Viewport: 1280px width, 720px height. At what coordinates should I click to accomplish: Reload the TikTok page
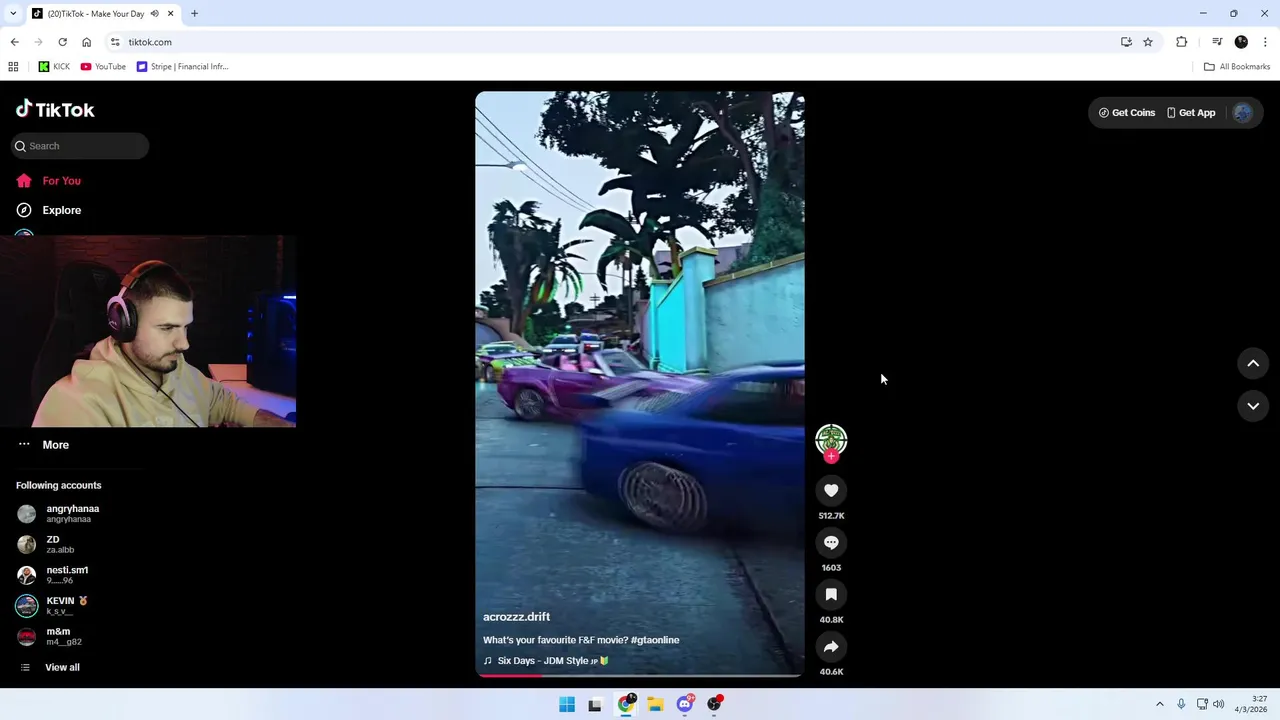click(62, 42)
